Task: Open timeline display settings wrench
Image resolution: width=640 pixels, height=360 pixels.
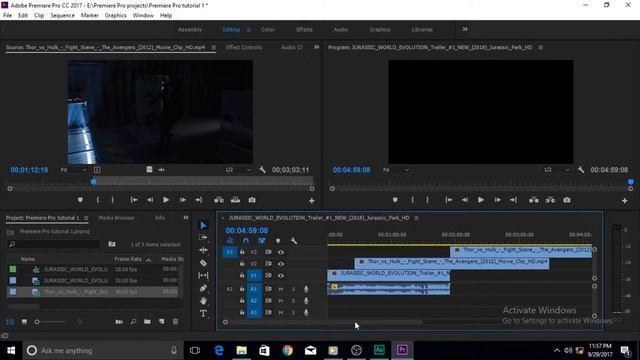Action: (x=293, y=241)
